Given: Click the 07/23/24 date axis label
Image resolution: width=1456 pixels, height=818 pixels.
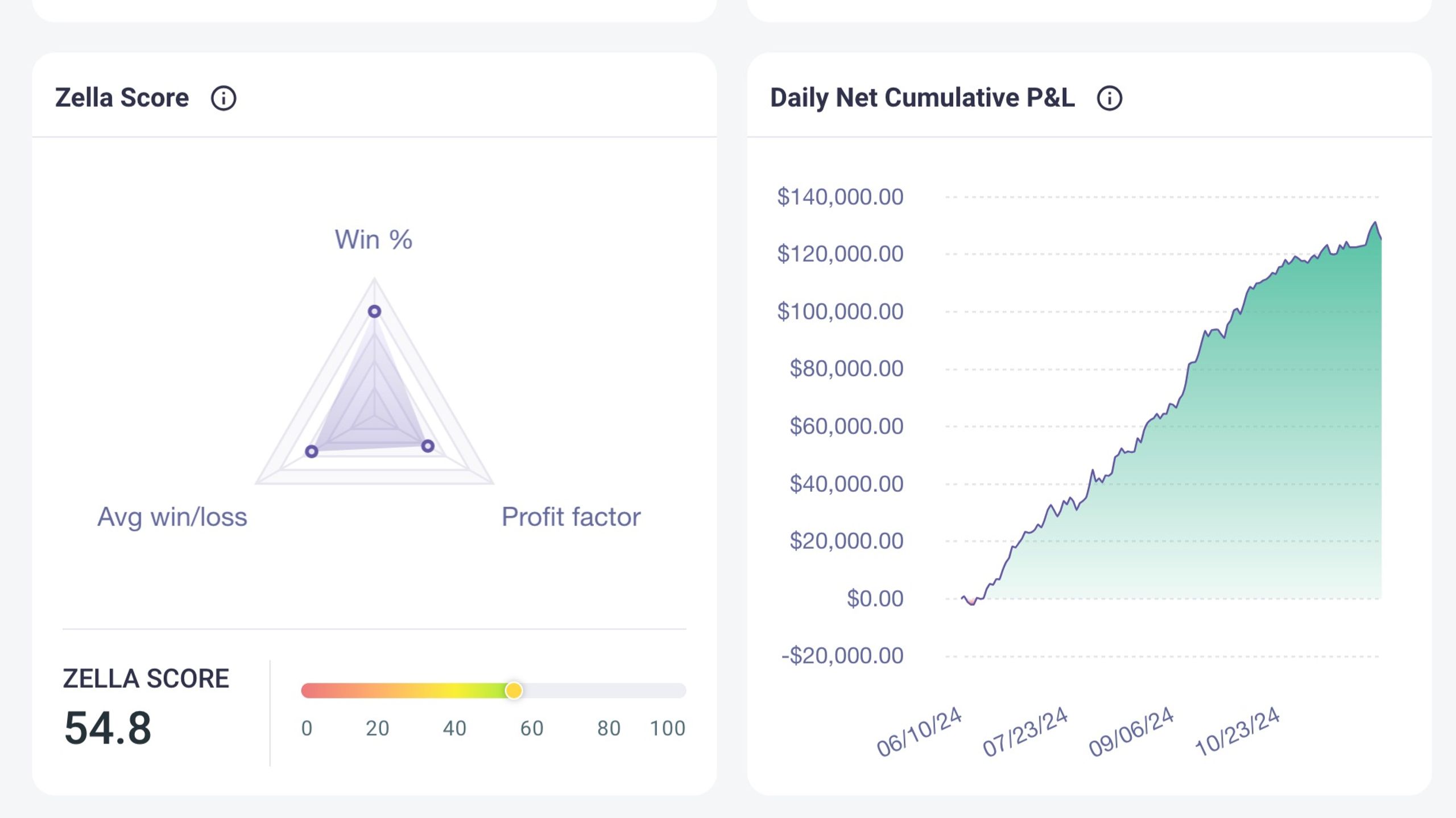Looking at the screenshot, I should point(1025,732).
